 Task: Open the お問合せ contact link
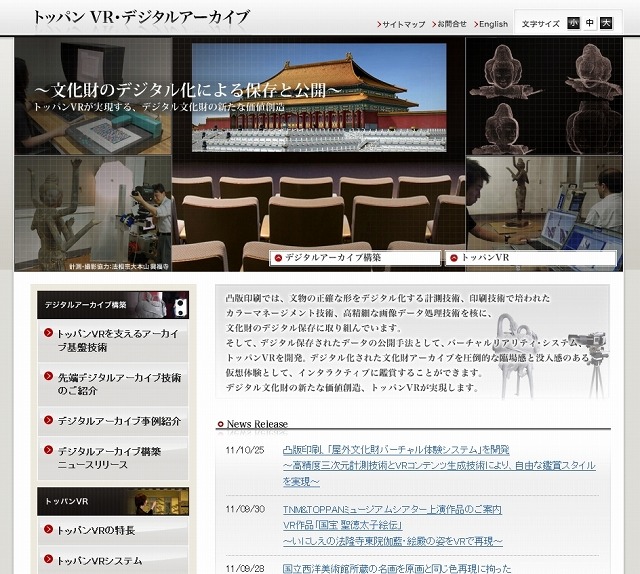[x=452, y=24]
